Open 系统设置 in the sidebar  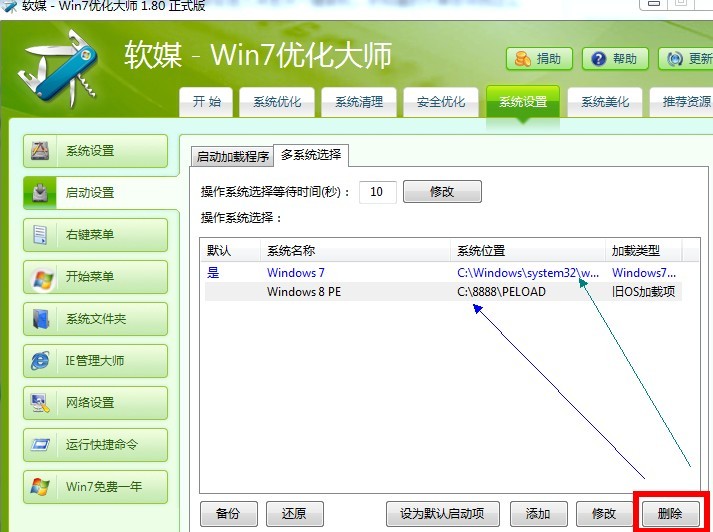[x=95, y=151]
